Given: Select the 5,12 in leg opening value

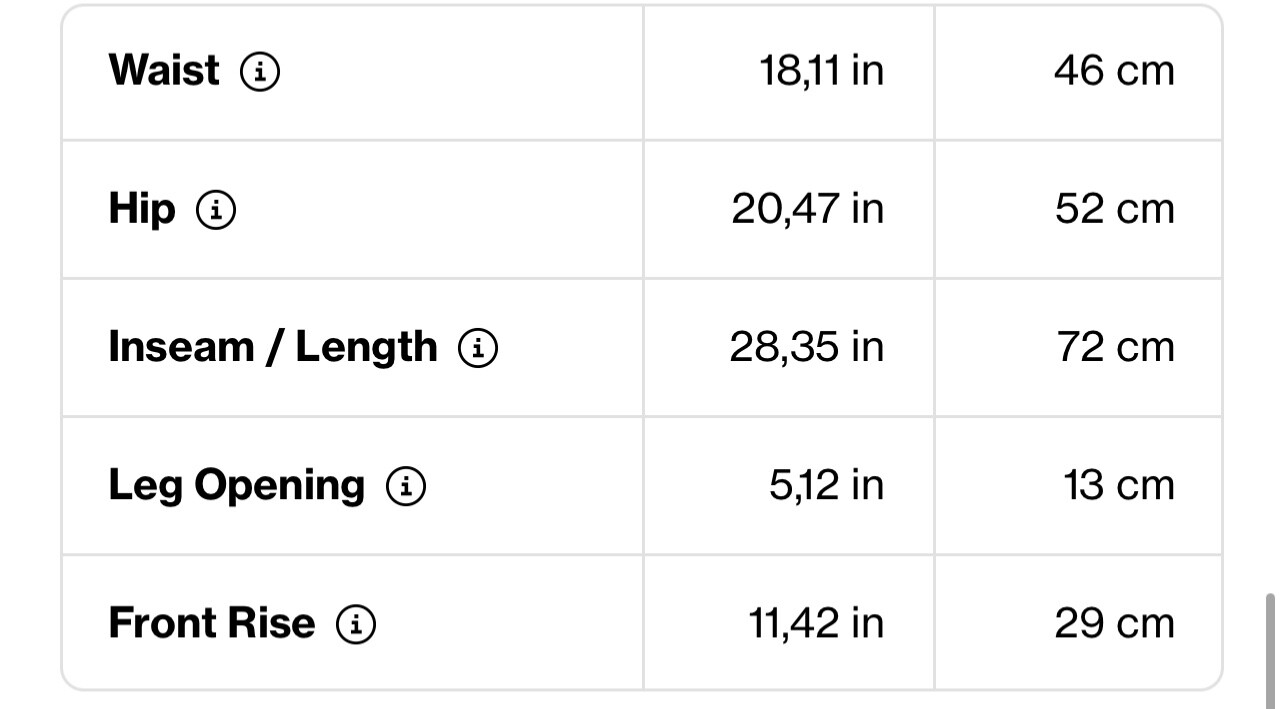Looking at the screenshot, I should (826, 485).
